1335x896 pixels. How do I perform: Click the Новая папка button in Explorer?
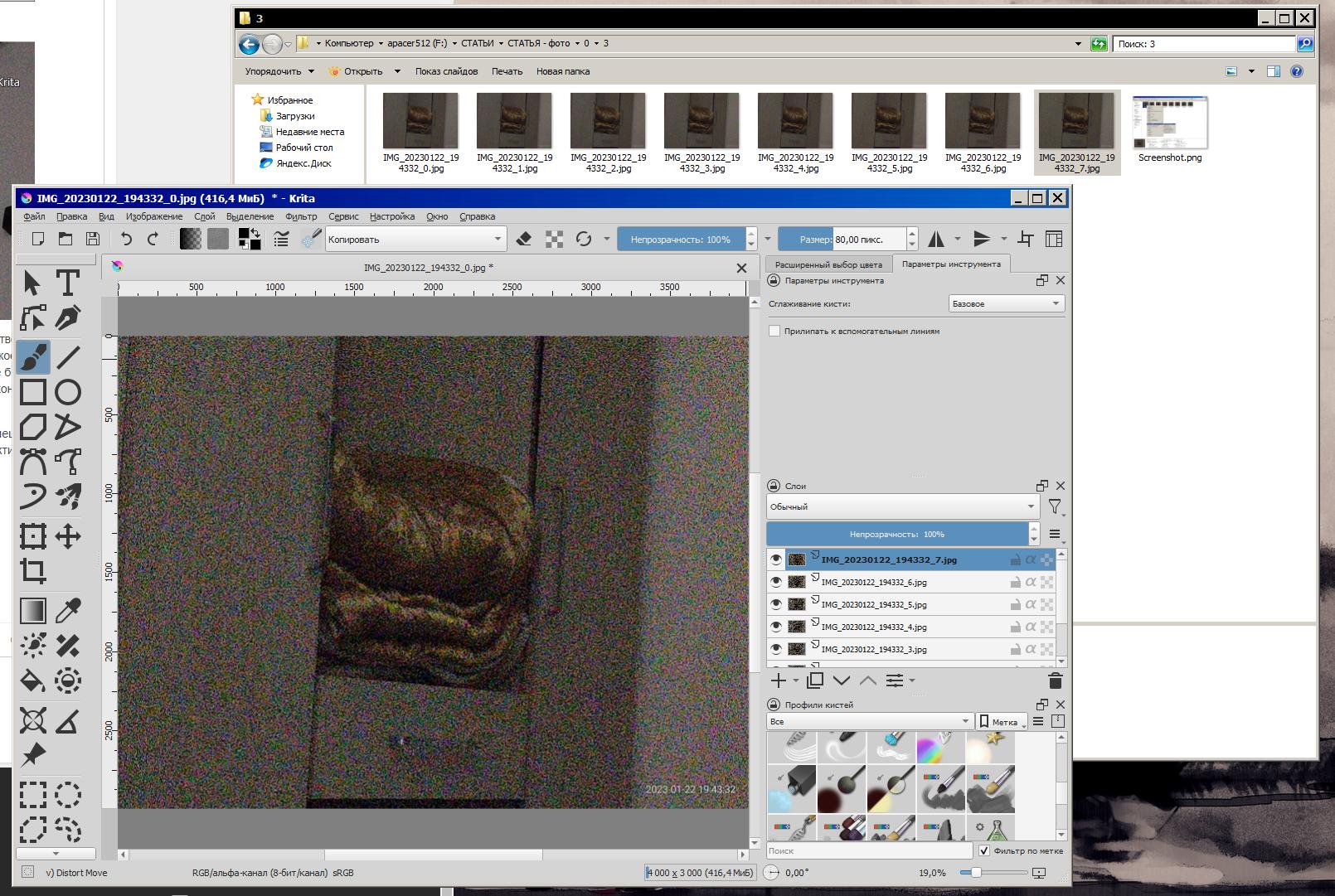click(x=562, y=71)
